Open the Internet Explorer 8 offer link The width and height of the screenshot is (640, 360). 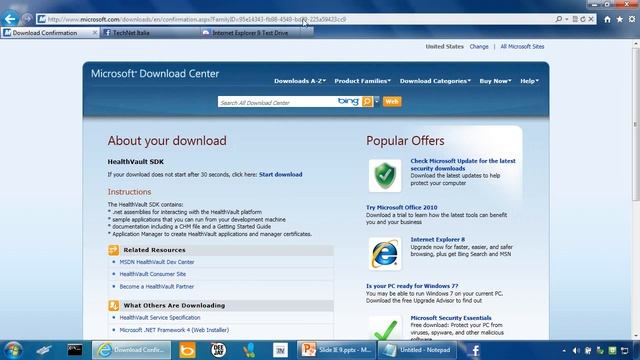[438, 240]
